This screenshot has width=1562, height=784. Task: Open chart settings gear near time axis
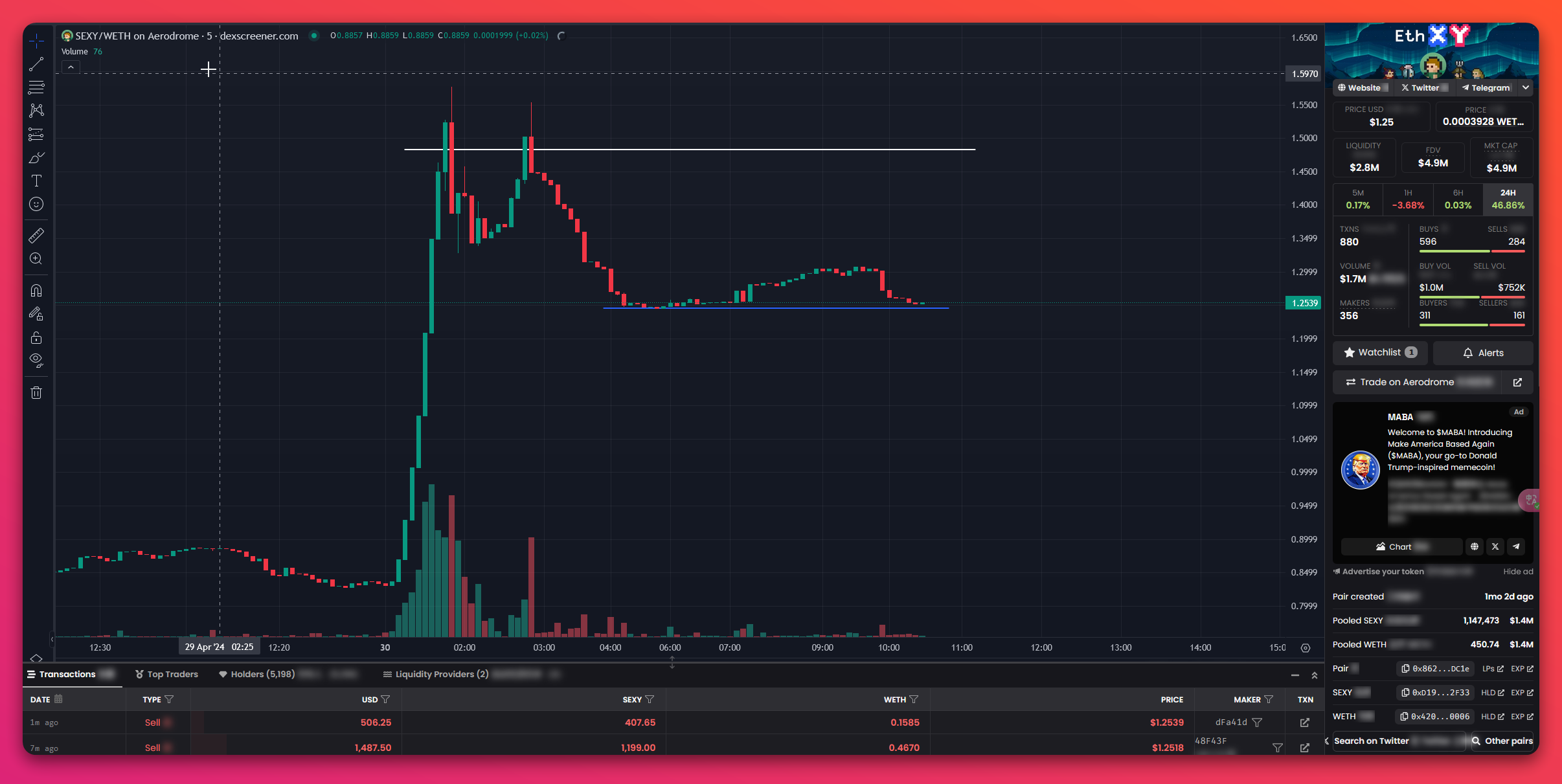[x=1306, y=647]
